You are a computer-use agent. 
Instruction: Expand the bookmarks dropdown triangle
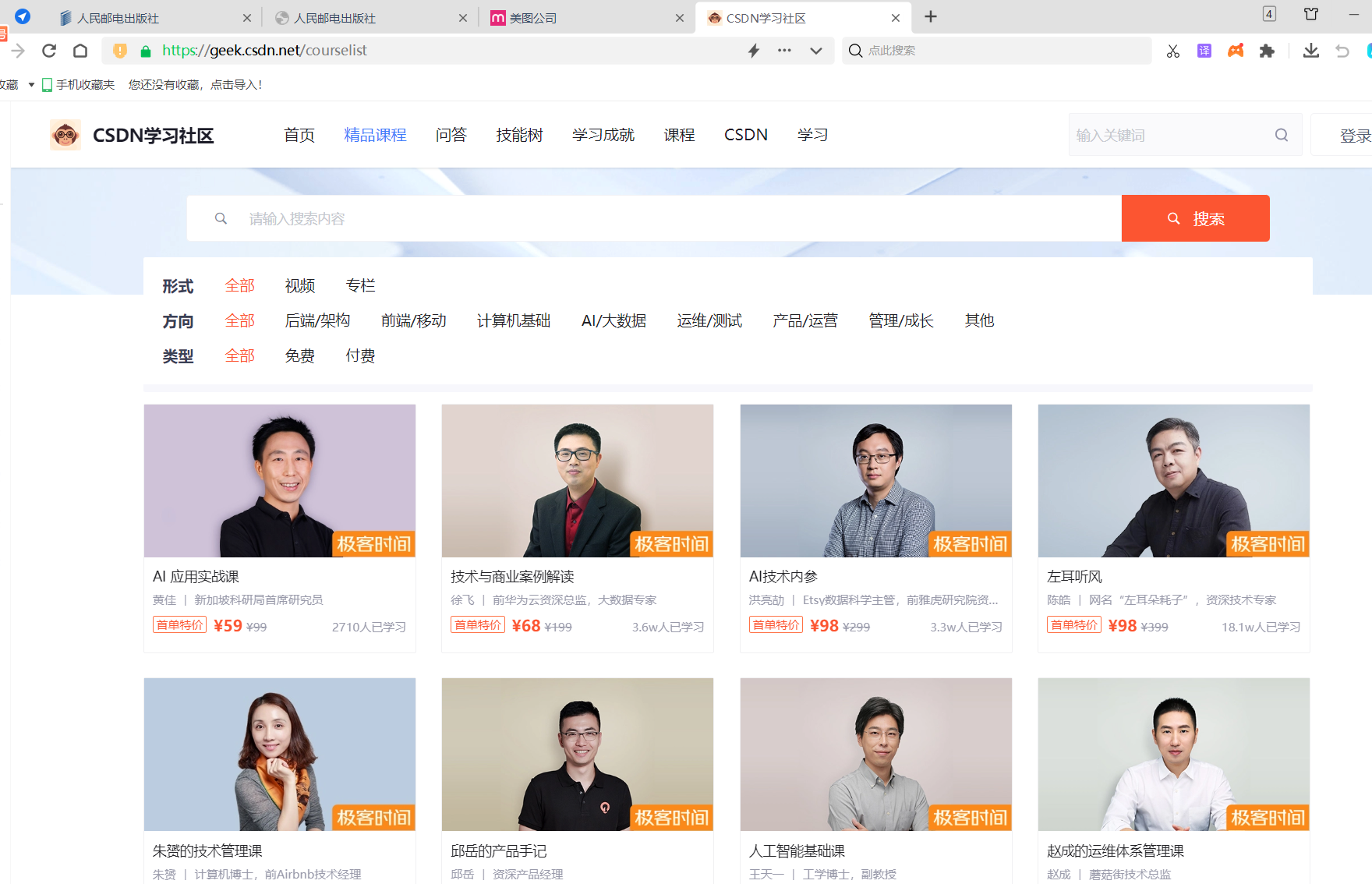tap(31, 85)
